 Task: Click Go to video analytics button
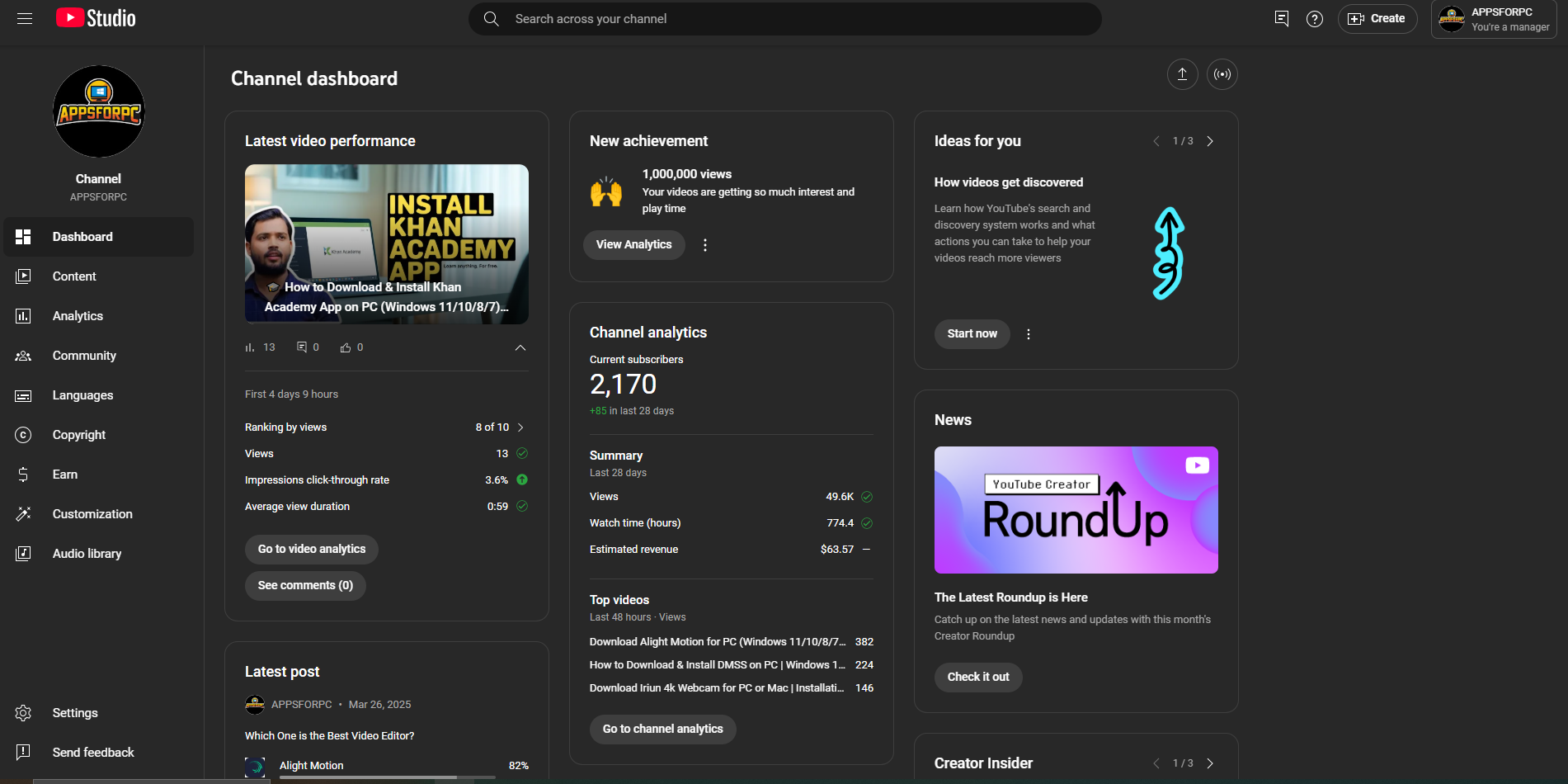tap(312, 550)
